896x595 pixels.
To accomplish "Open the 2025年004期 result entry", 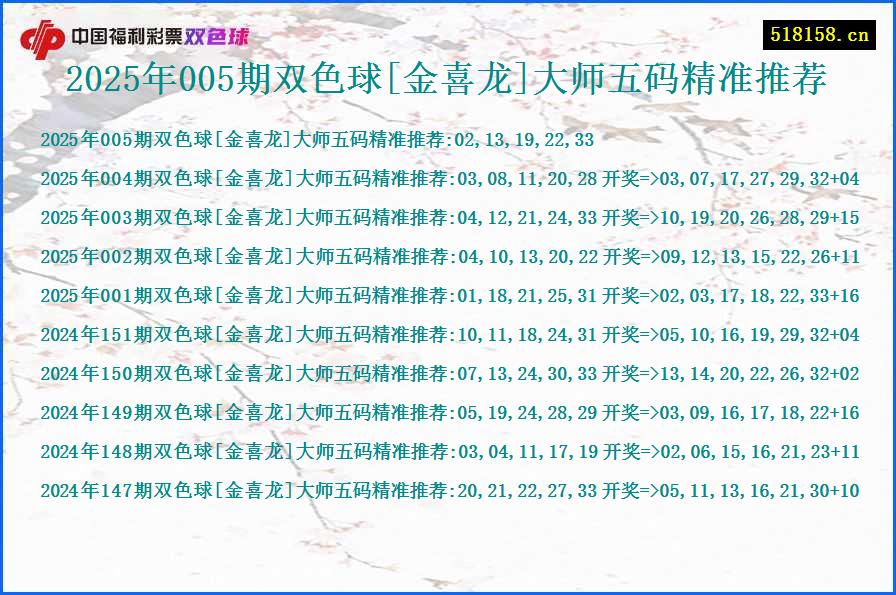I will (x=448, y=181).
